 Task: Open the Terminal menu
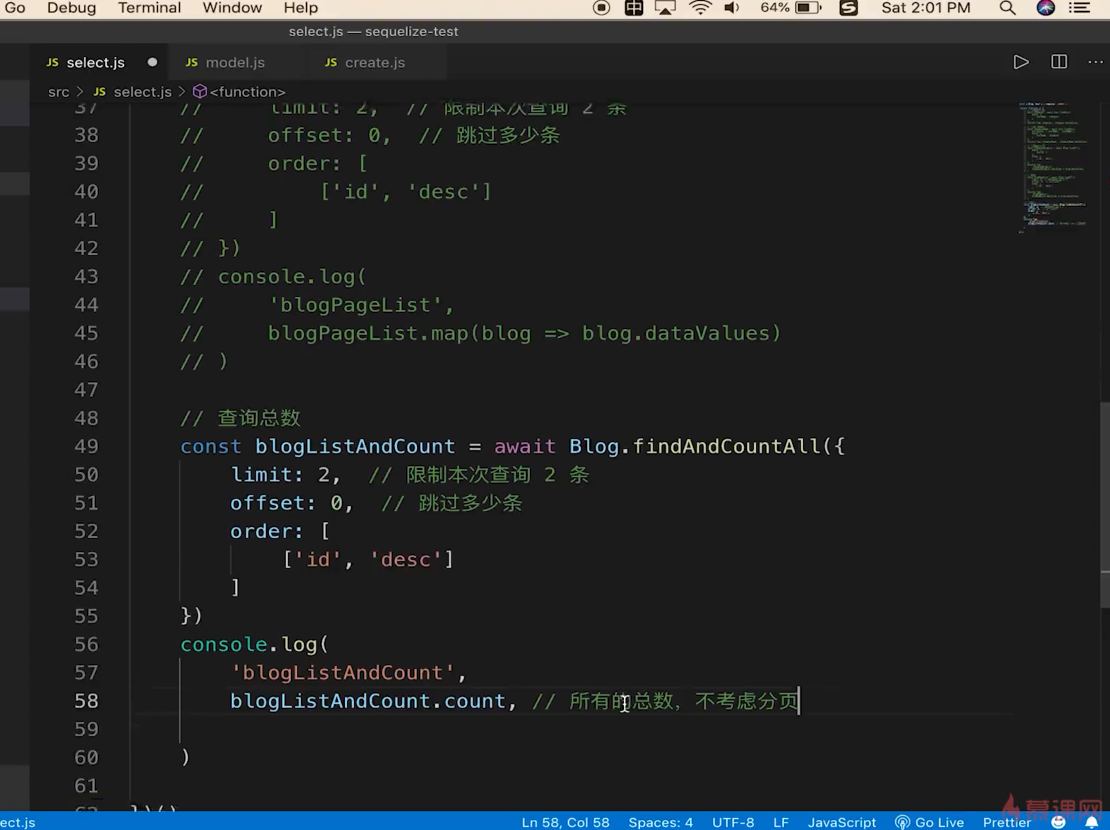click(149, 8)
